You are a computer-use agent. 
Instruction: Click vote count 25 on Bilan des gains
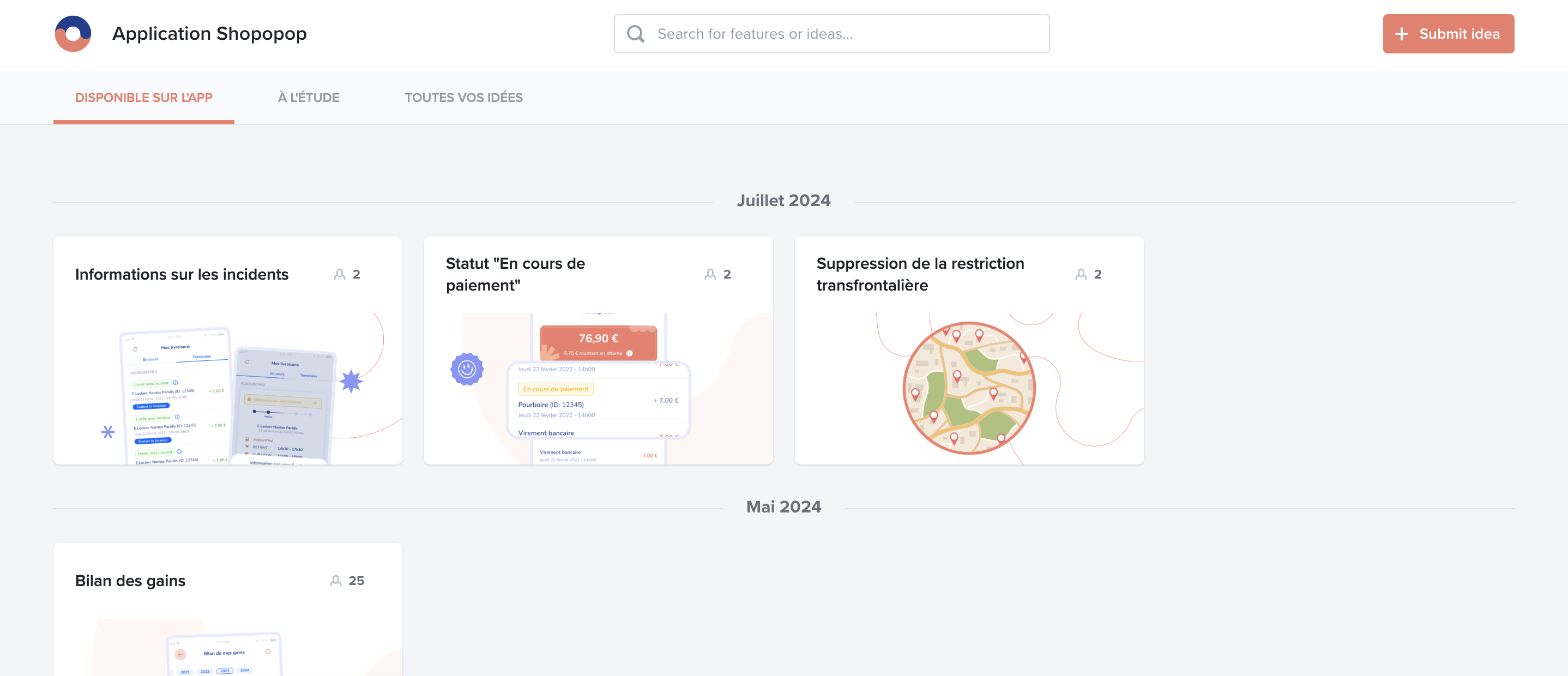(x=356, y=581)
